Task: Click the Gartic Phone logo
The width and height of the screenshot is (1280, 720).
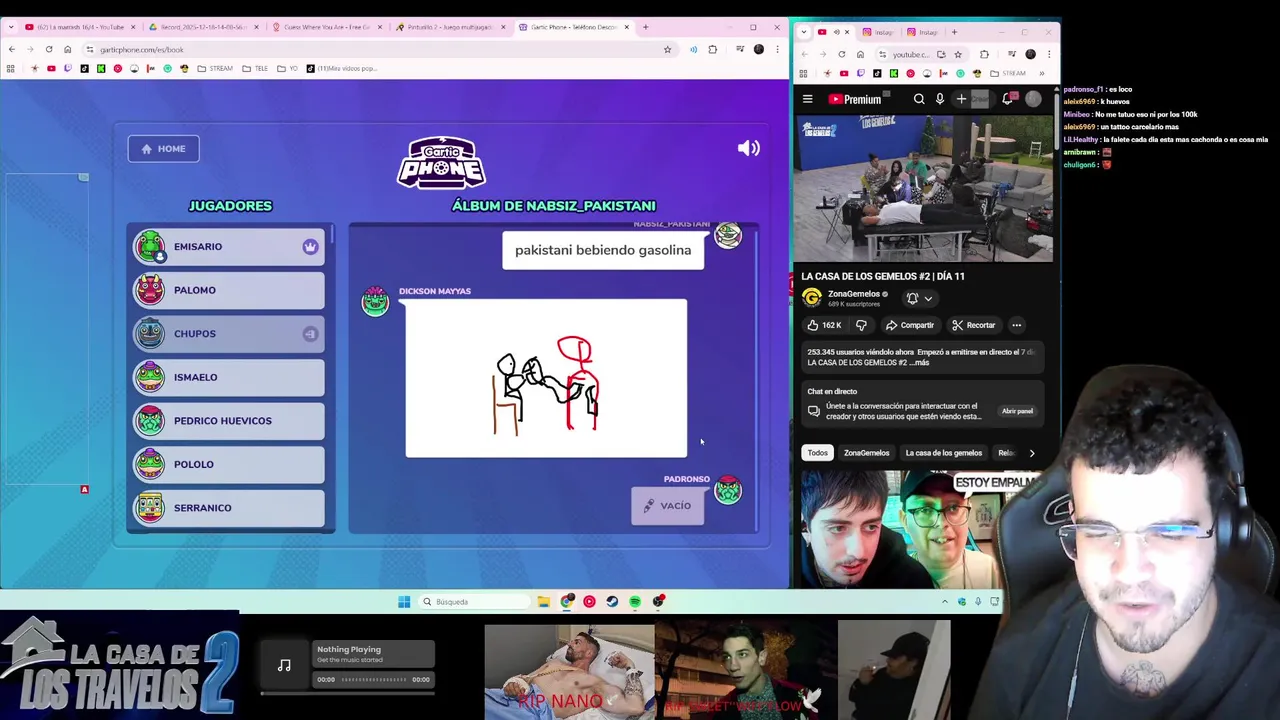Action: [x=441, y=163]
